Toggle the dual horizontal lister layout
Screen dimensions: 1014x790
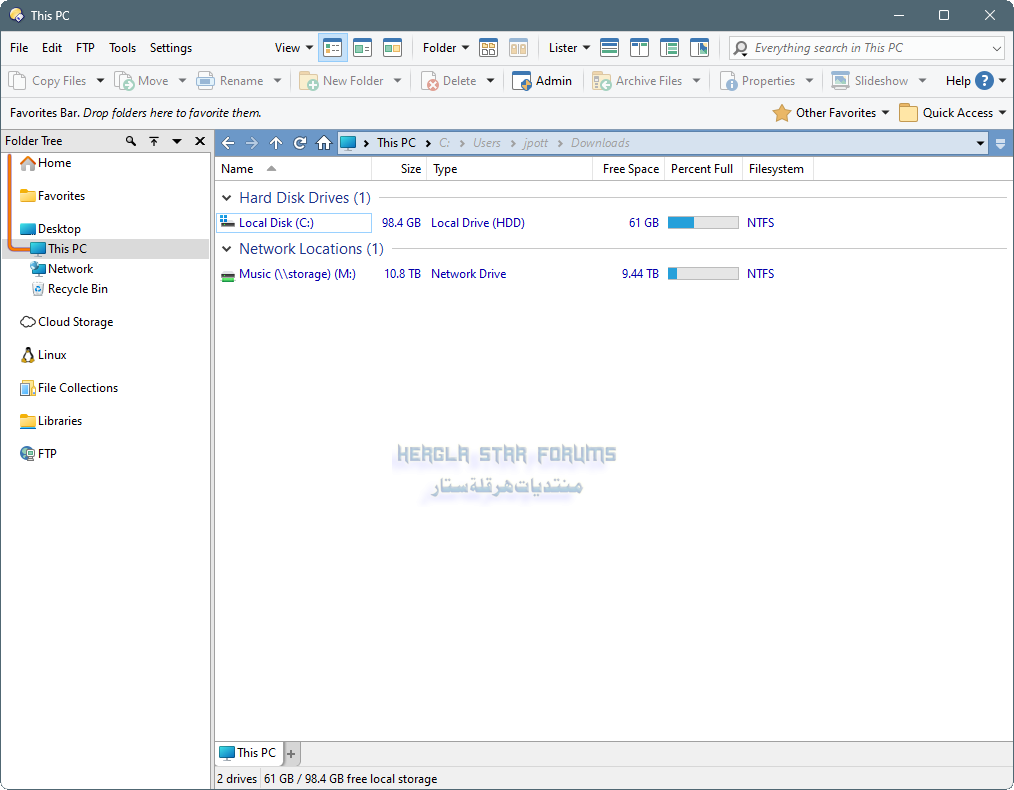coord(610,48)
